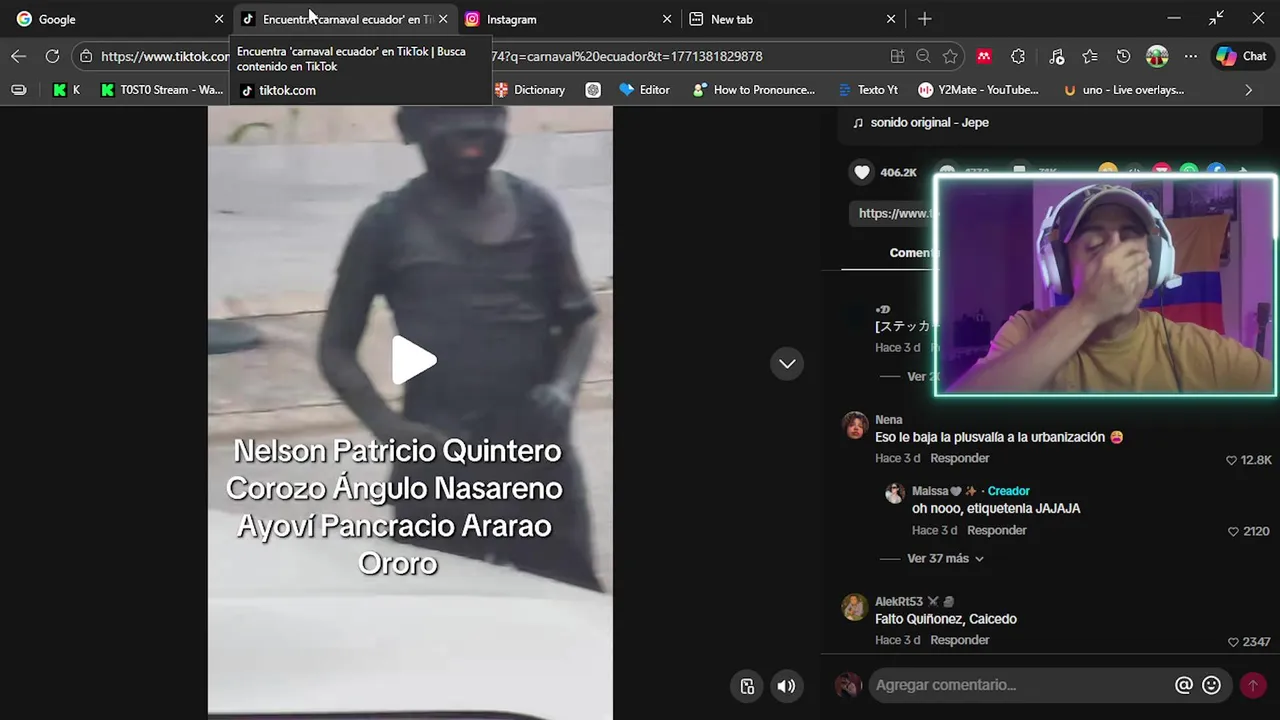
Task: Mention a user with @ icon
Action: (x=1184, y=685)
